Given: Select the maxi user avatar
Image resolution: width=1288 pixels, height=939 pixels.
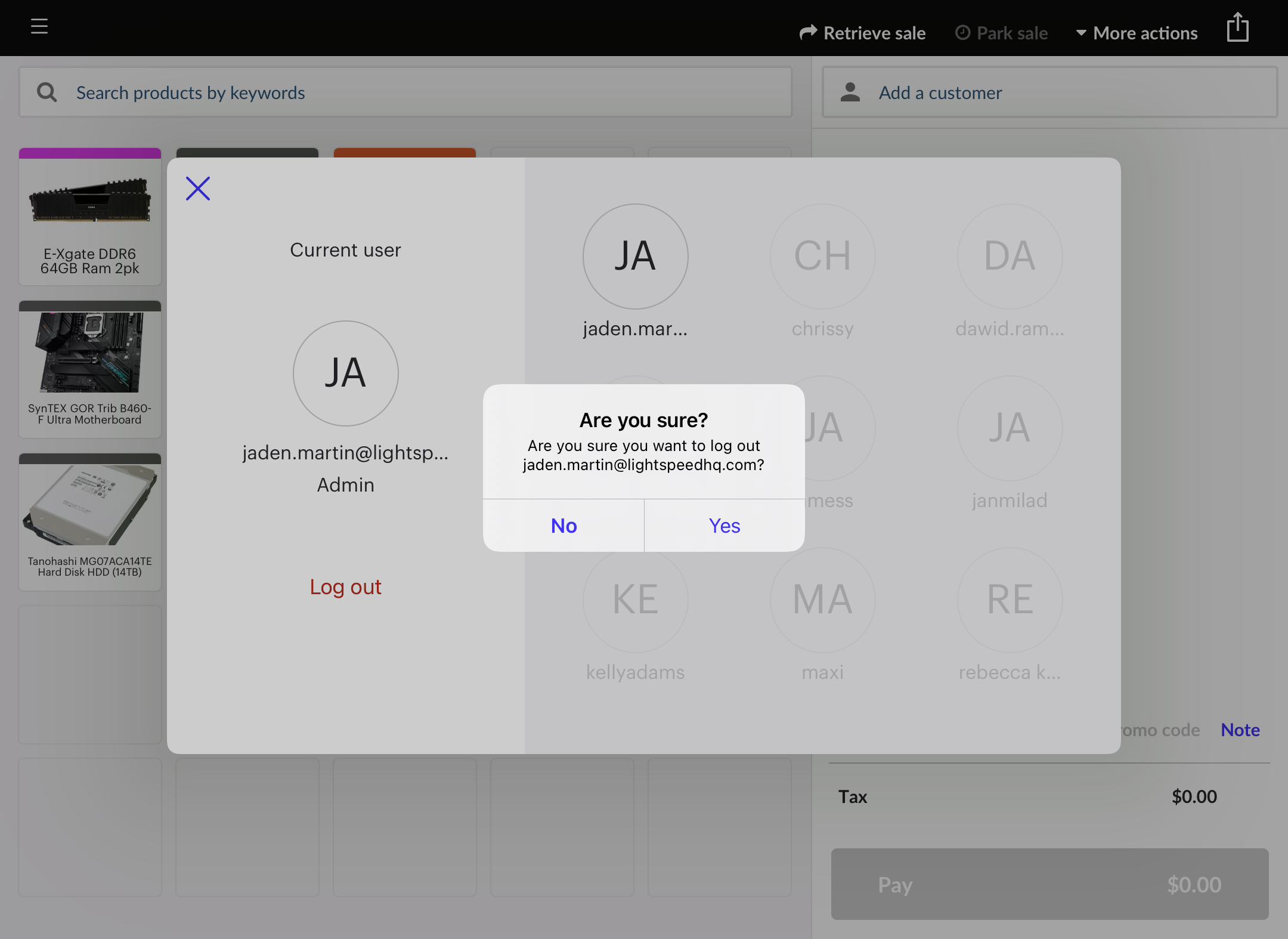Looking at the screenshot, I should point(822,600).
